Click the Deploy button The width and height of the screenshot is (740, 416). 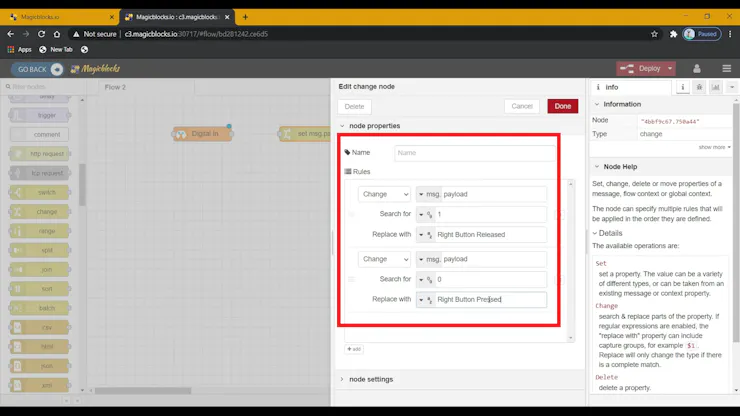[x=641, y=68]
